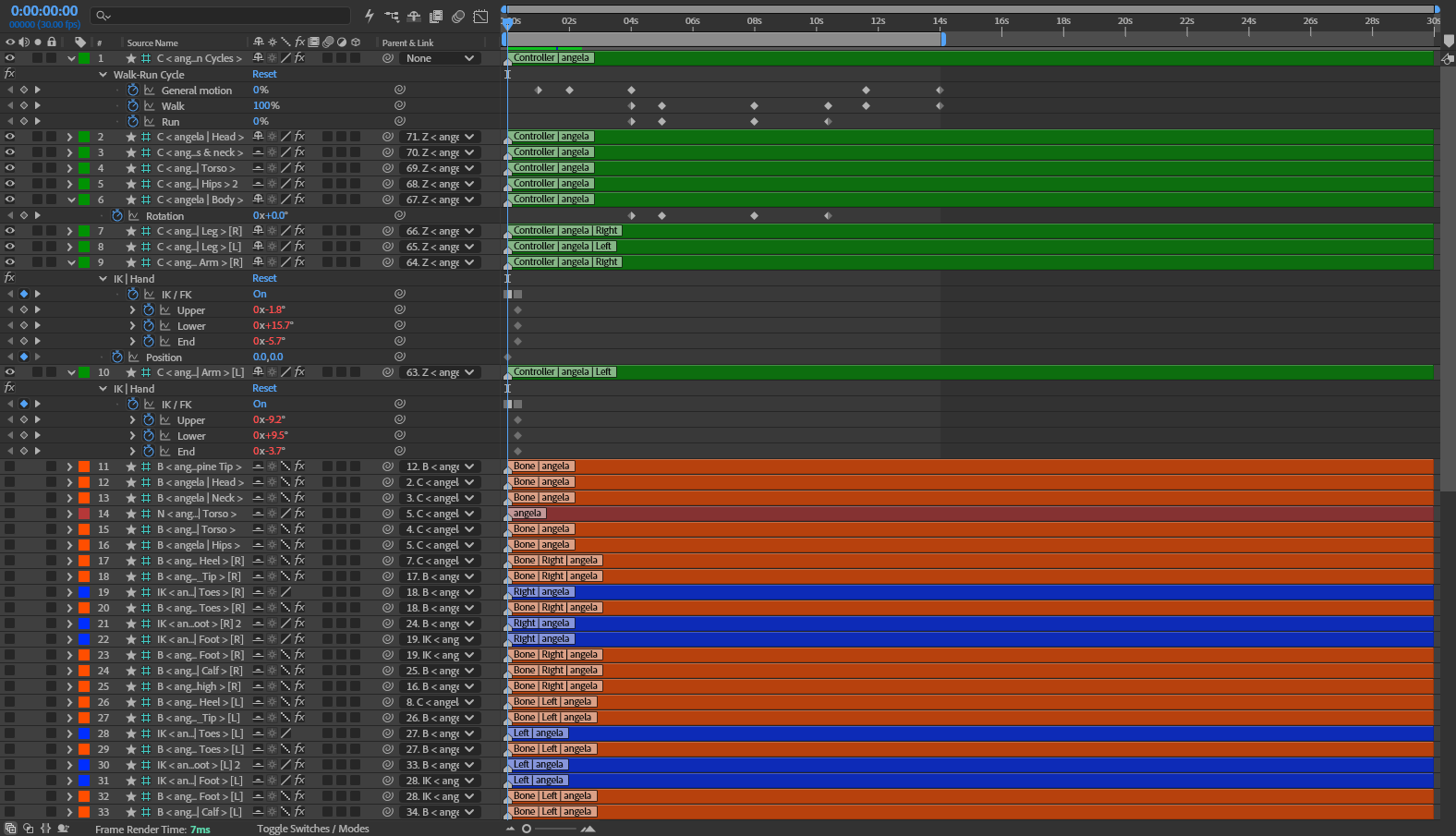
Task: Open the parent dropdown for layer 1
Action: pyautogui.click(x=441, y=58)
